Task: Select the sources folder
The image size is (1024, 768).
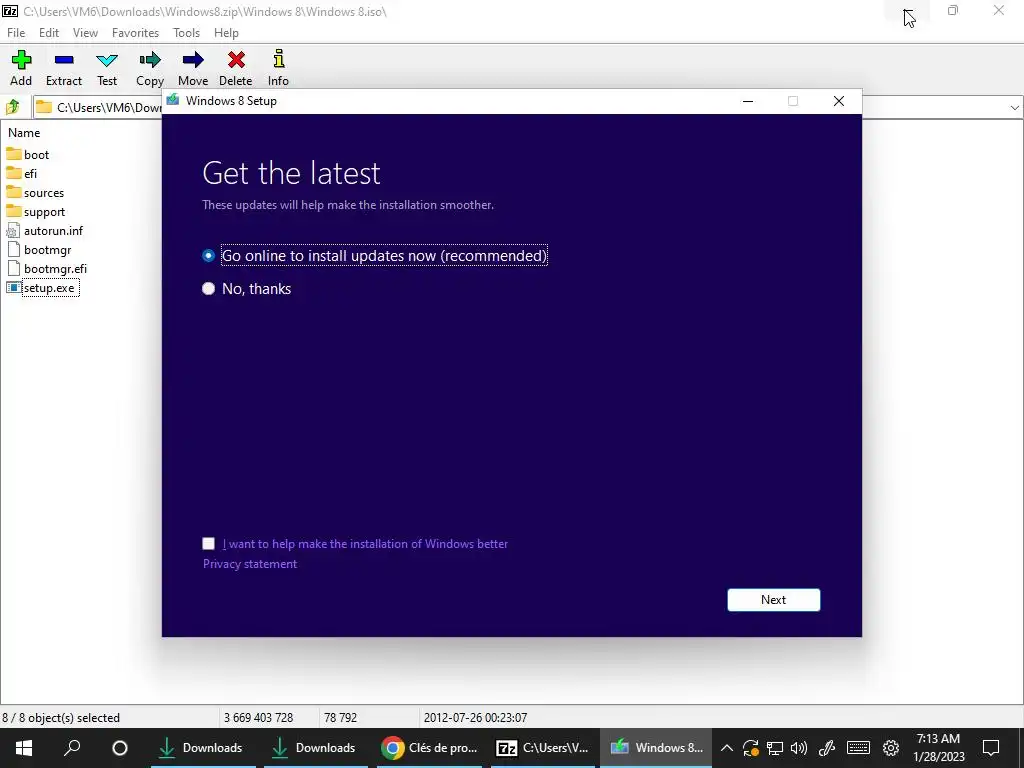Action: (35, 193)
